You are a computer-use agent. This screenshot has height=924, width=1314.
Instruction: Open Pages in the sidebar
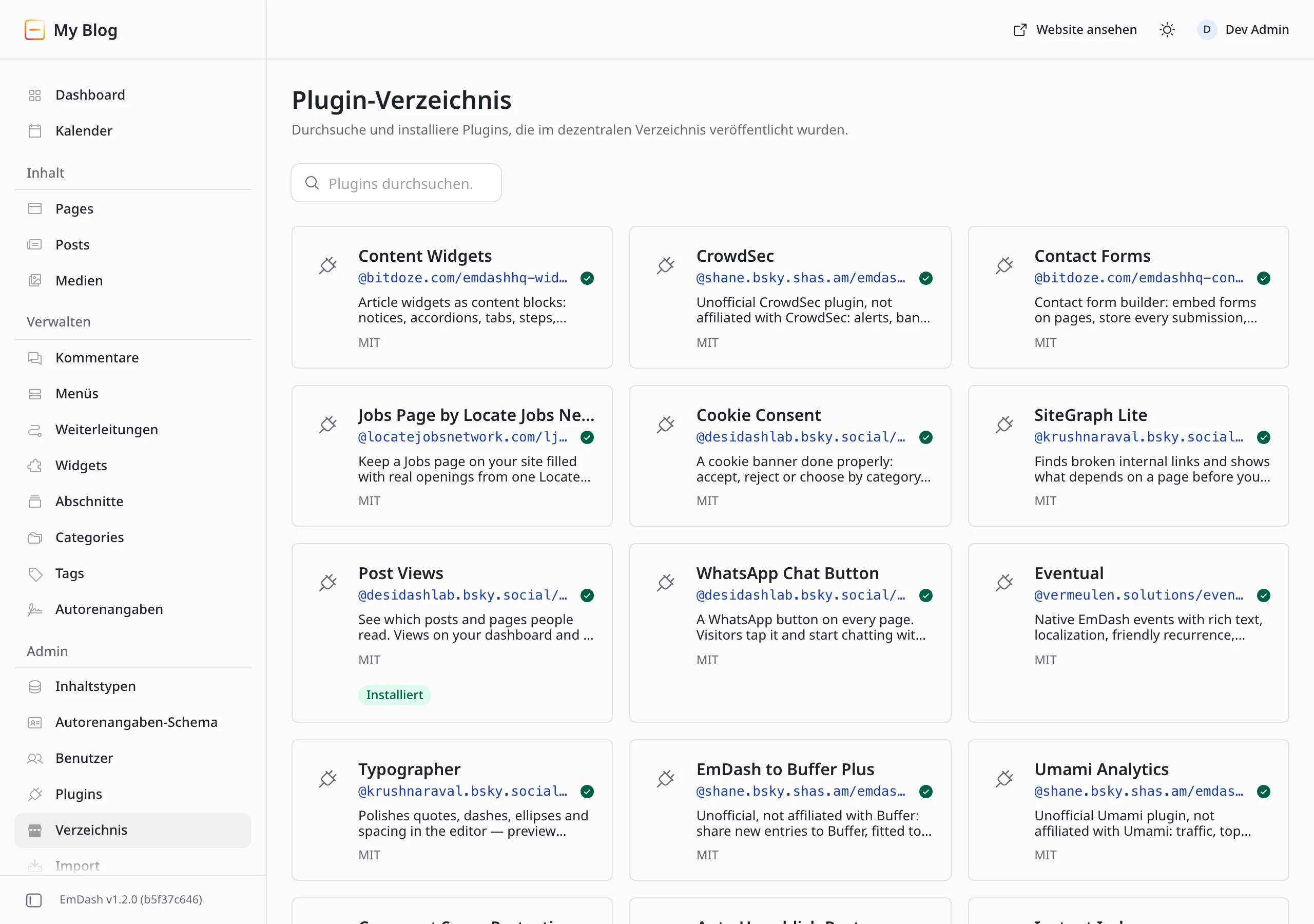pos(133,209)
